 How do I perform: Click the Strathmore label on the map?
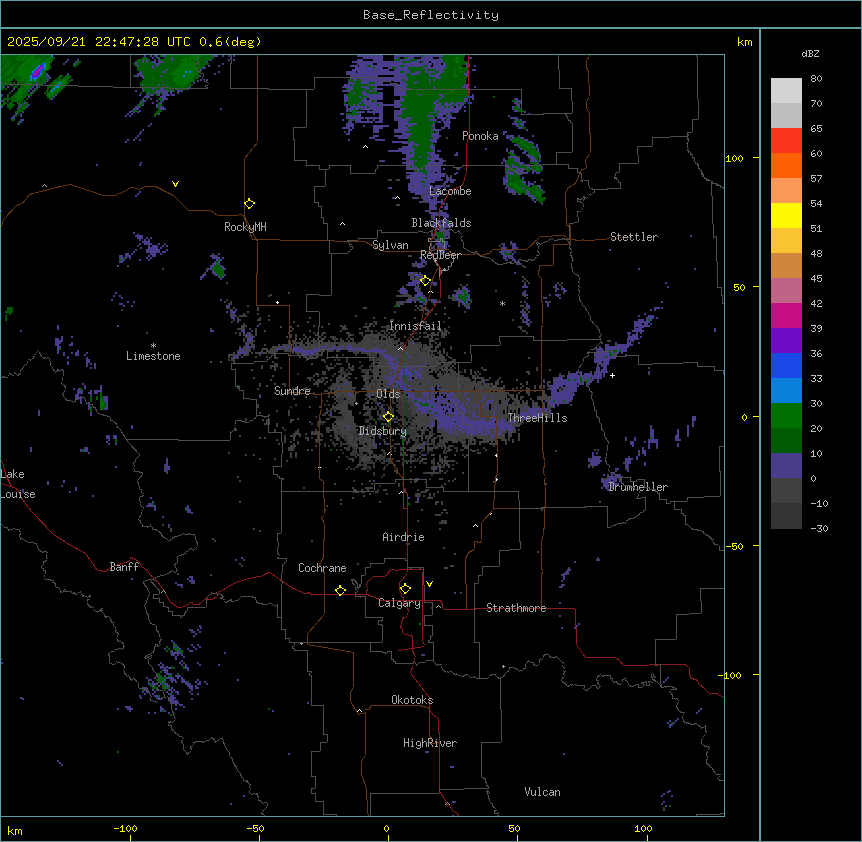516,608
